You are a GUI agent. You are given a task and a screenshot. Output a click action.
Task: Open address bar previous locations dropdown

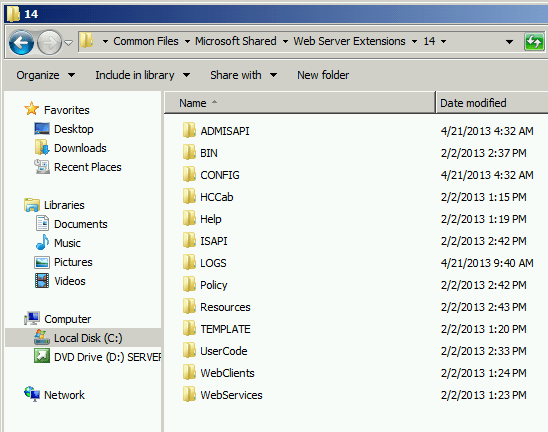[509, 42]
